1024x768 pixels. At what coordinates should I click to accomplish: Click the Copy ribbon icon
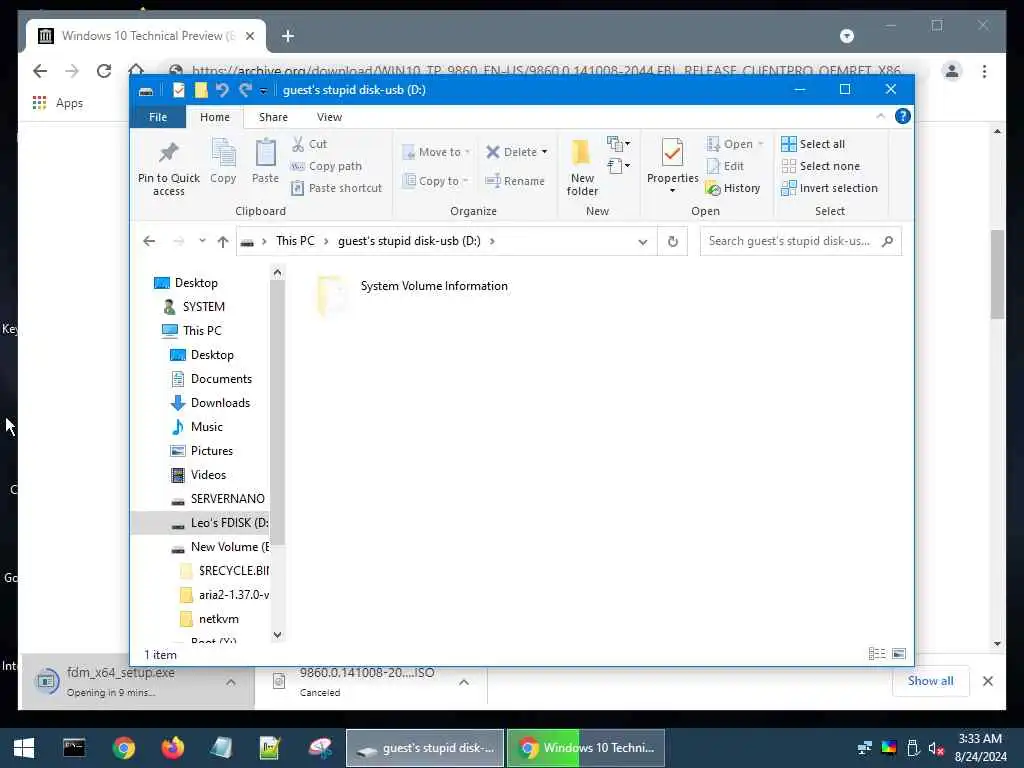point(223,161)
